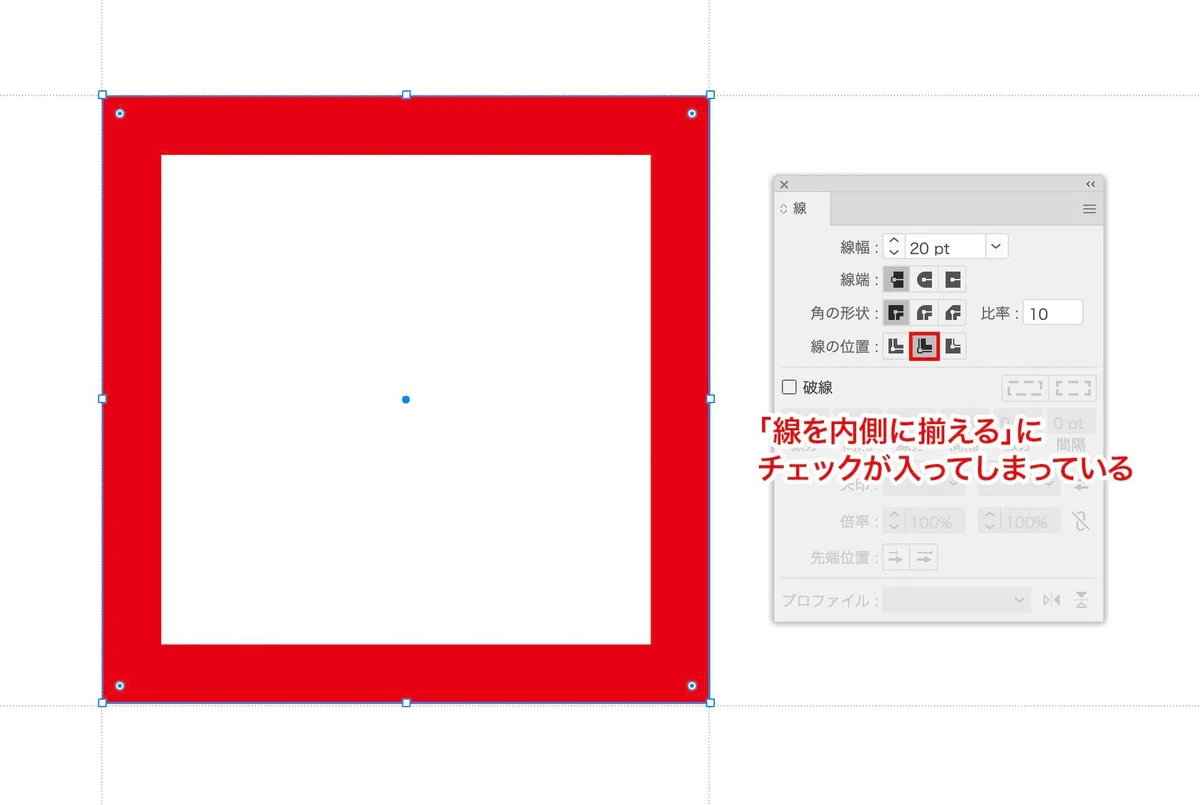Click the top-left live corner widget
The height and width of the screenshot is (805, 1200).
120,114
